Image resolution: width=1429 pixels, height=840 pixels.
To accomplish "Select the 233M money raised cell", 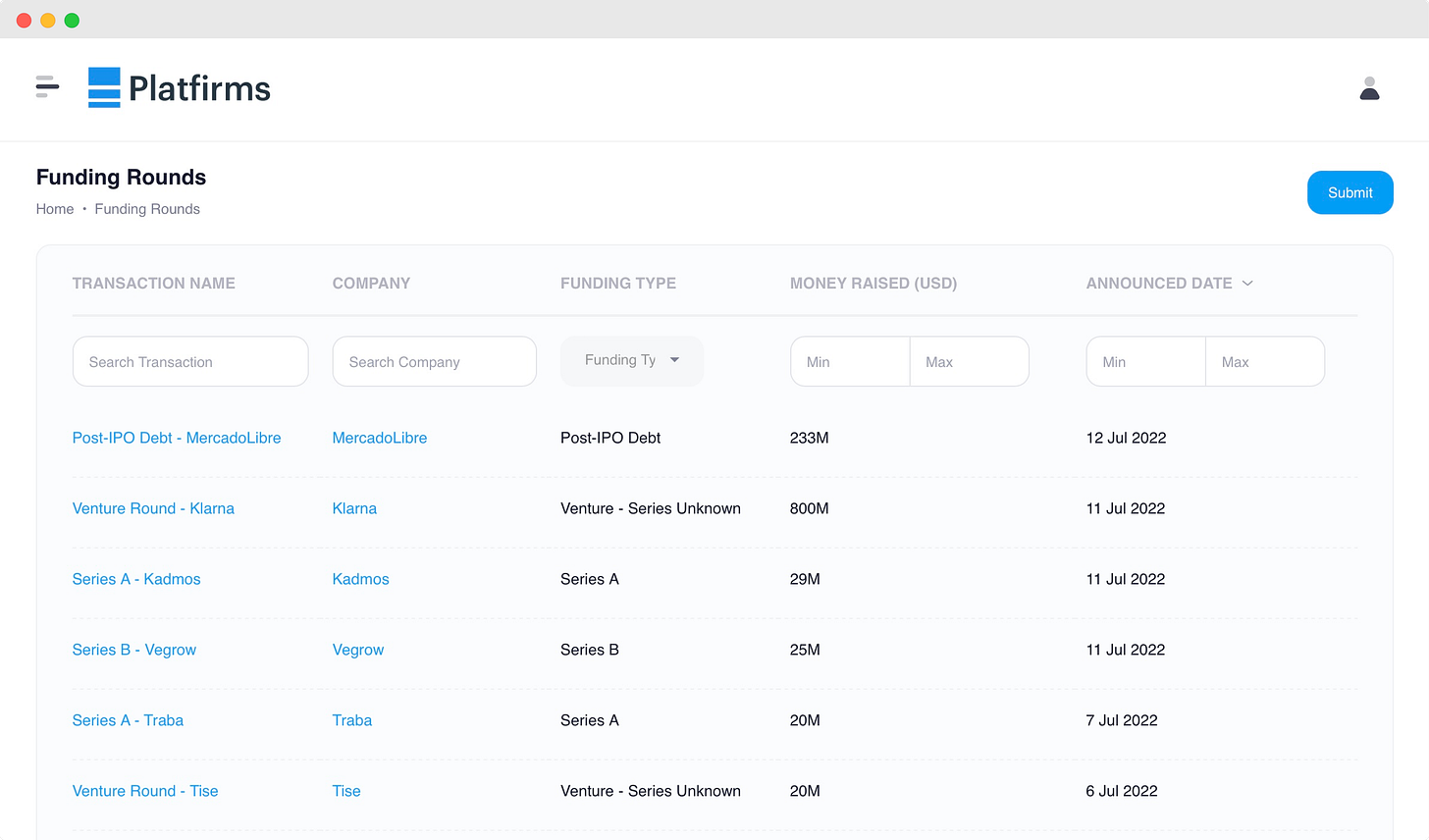I will [810, 438].
